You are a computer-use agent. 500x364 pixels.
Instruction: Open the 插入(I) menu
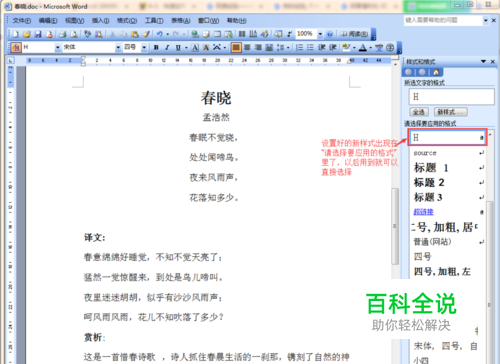coord(100,21)
